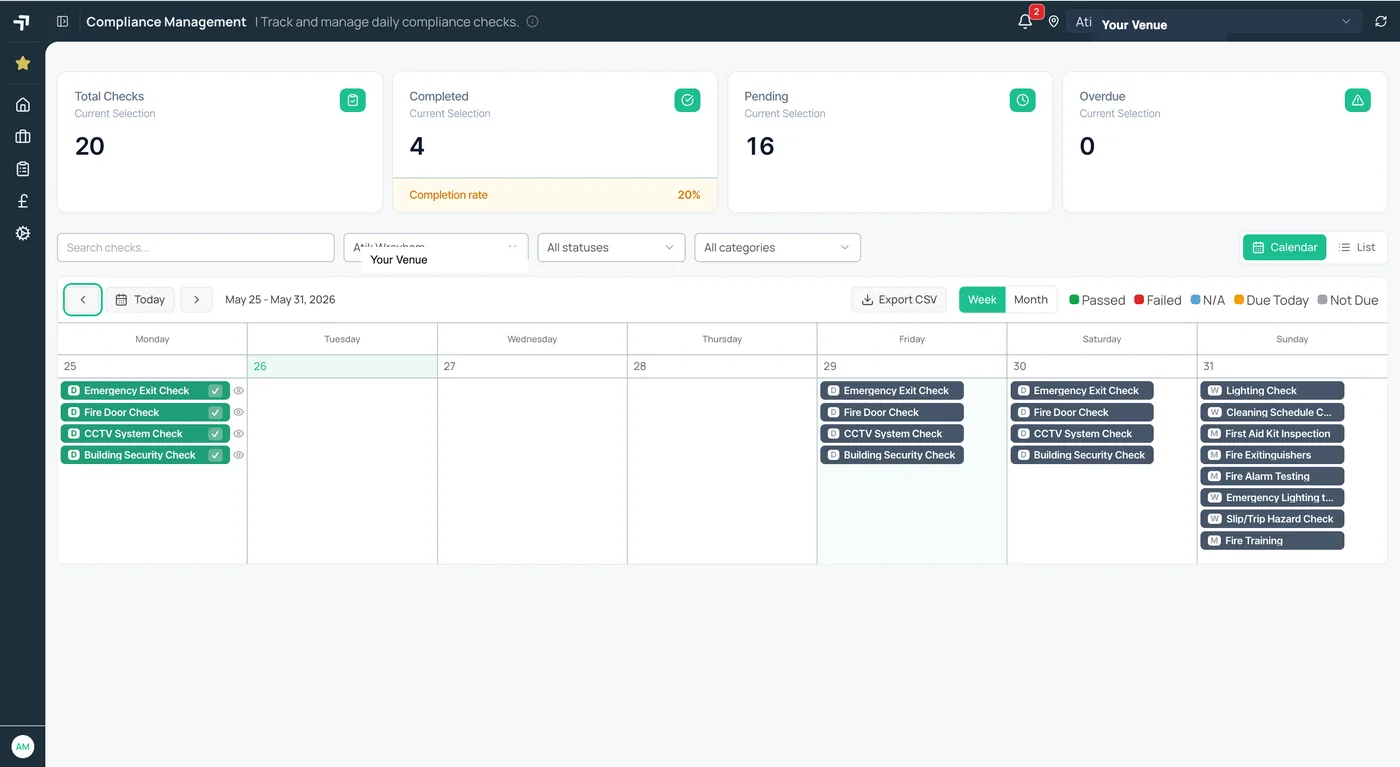This screenshot has height=767, width=1400.
Task: Click the Overdue warning triangle icon
Action: (x=1357, y=100)
